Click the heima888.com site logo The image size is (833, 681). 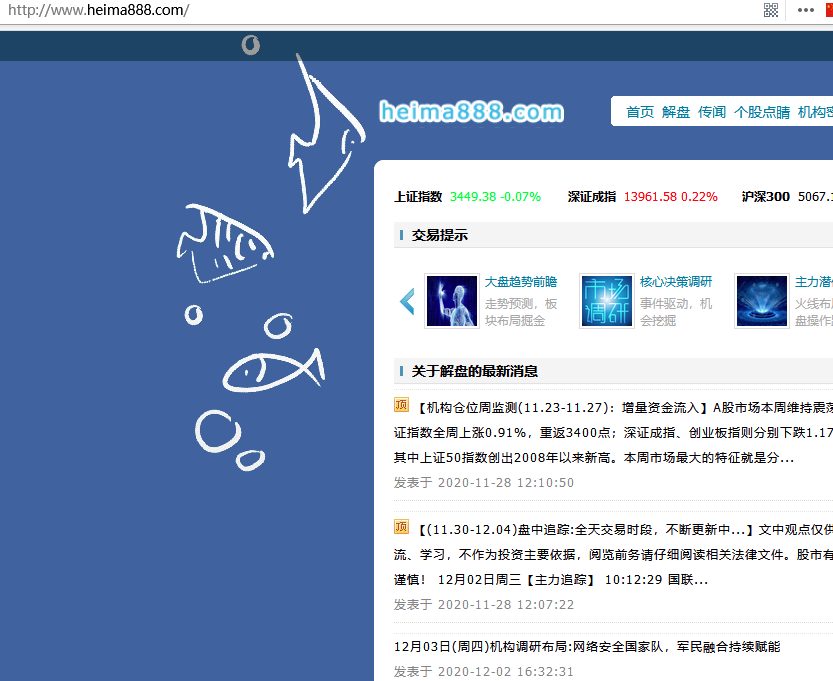pos(470,111)
